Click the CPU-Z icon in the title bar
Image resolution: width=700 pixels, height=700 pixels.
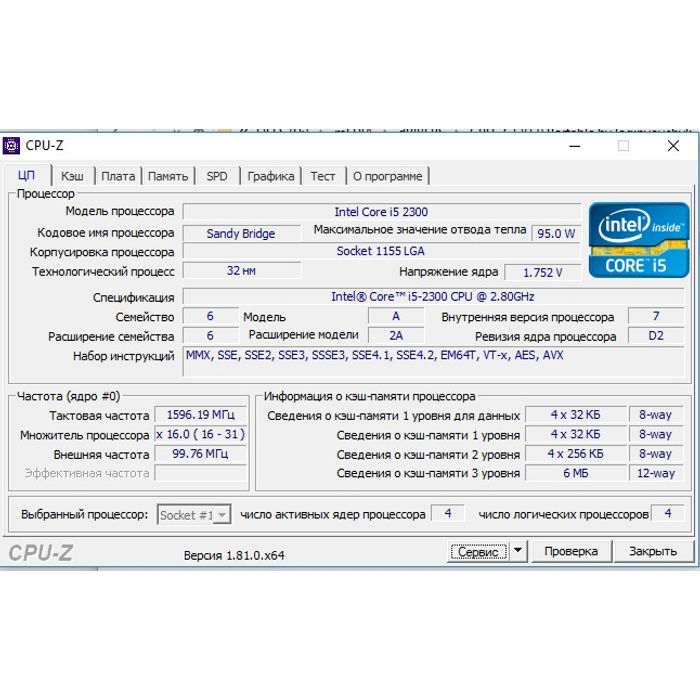[12, 146]
